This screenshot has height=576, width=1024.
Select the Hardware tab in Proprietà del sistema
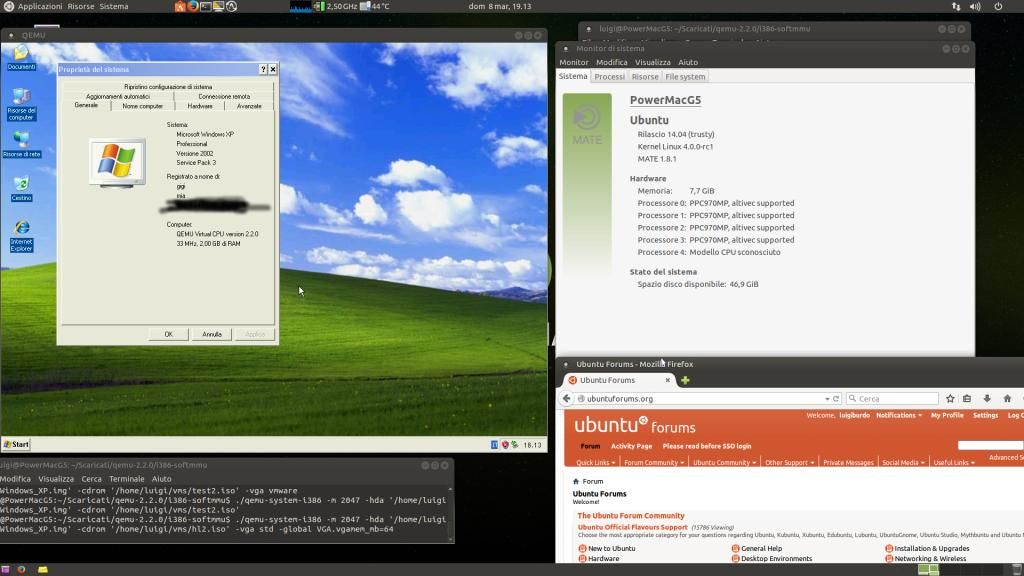pos(200,106)
